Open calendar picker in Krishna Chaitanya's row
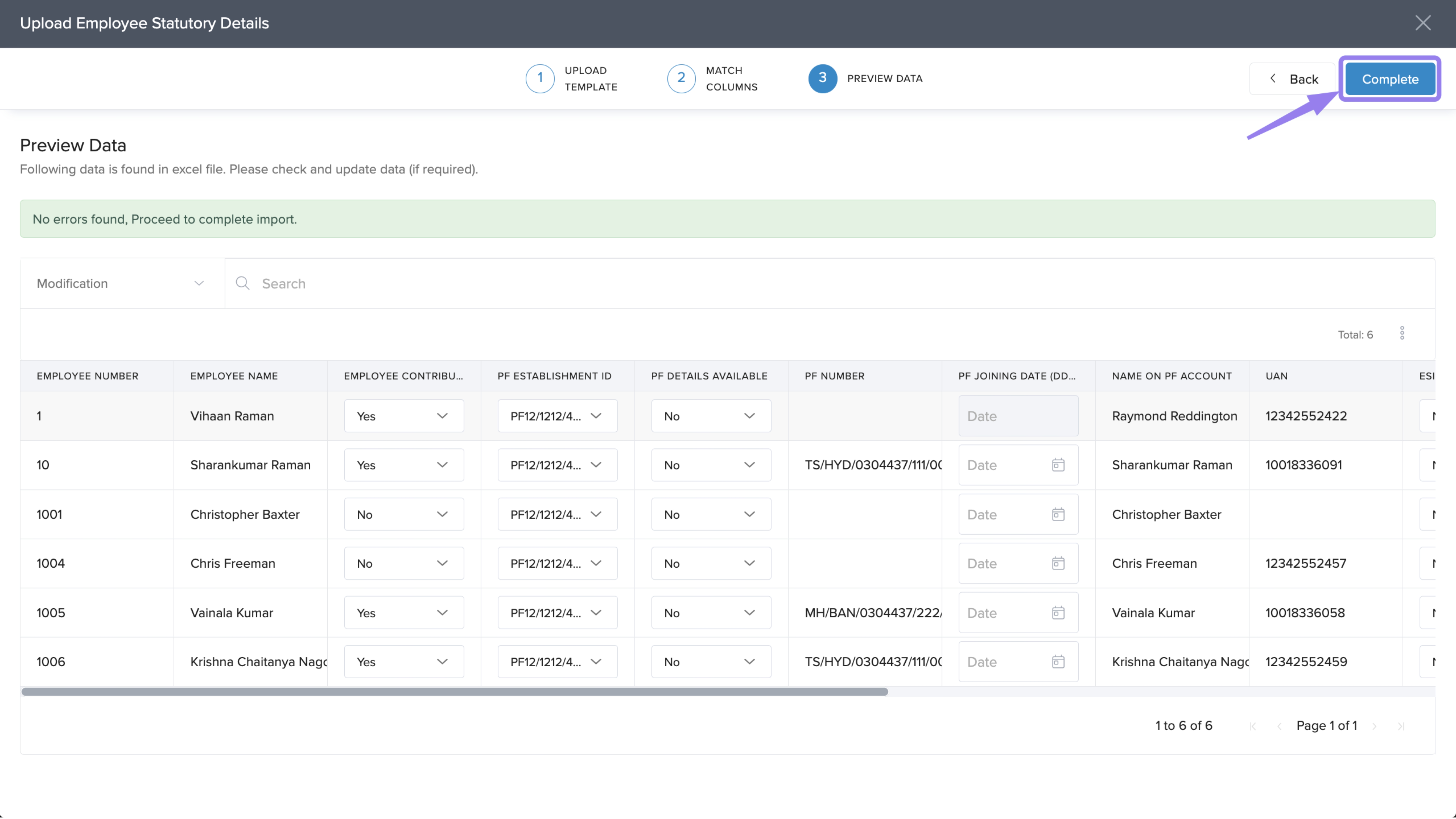The image size is (1456, 819). coord(1058,662)
